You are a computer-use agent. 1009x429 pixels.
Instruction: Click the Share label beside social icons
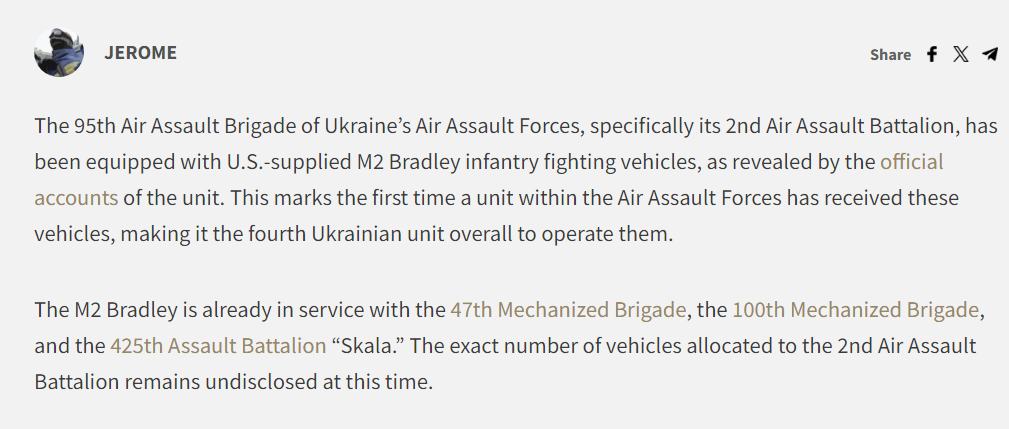point(890,55)
